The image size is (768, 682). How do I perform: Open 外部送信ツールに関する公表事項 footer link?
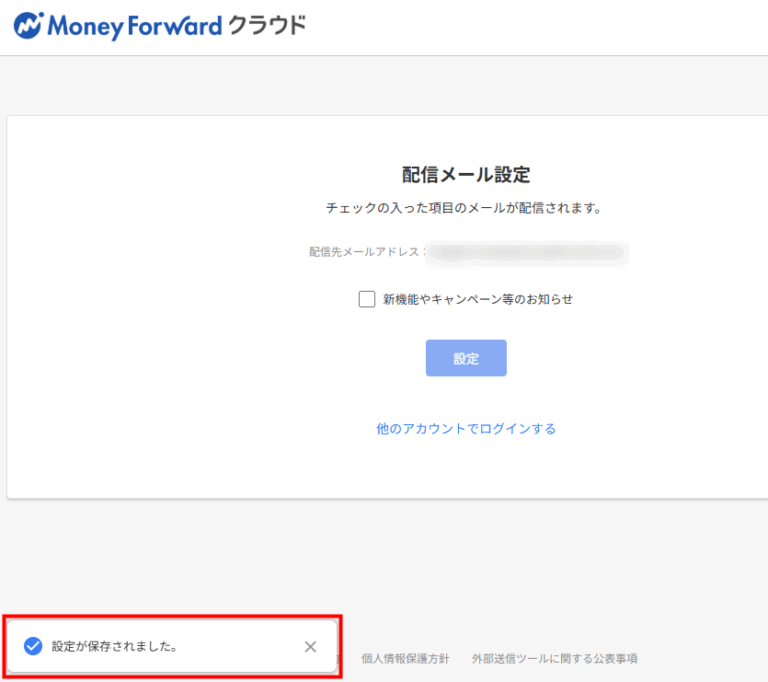[554, 658]
